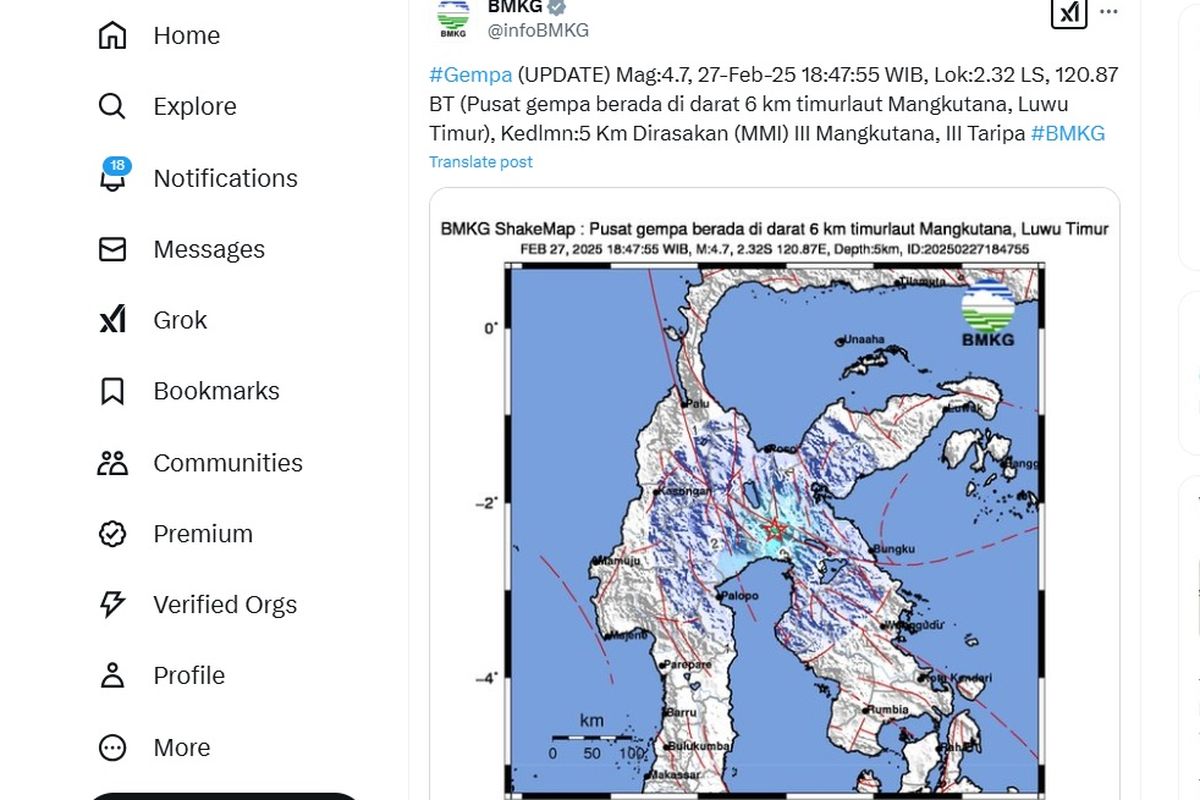
Task: Select the Verified Orgs lightning icon
Action: click(113, 604)
